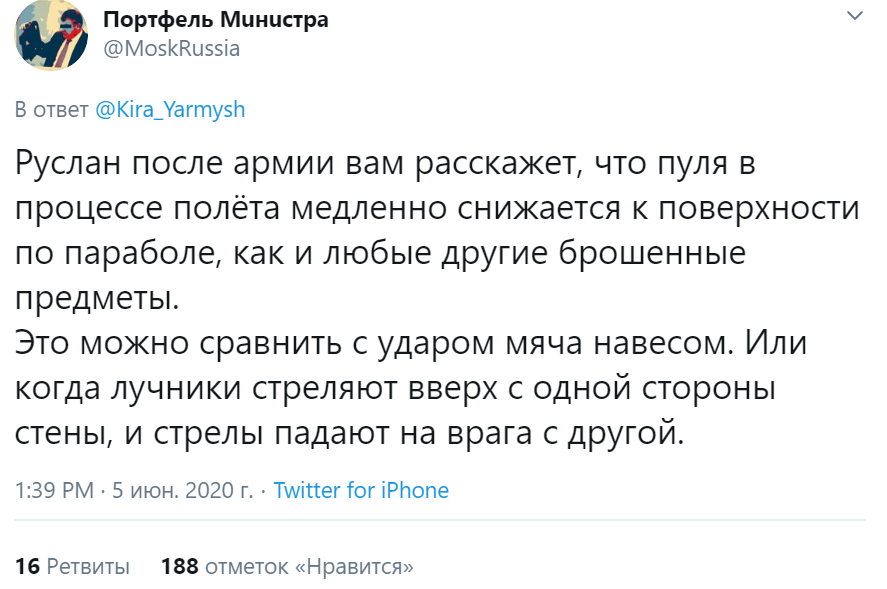Open the @Kira_Yarmysh mention link

170,110
